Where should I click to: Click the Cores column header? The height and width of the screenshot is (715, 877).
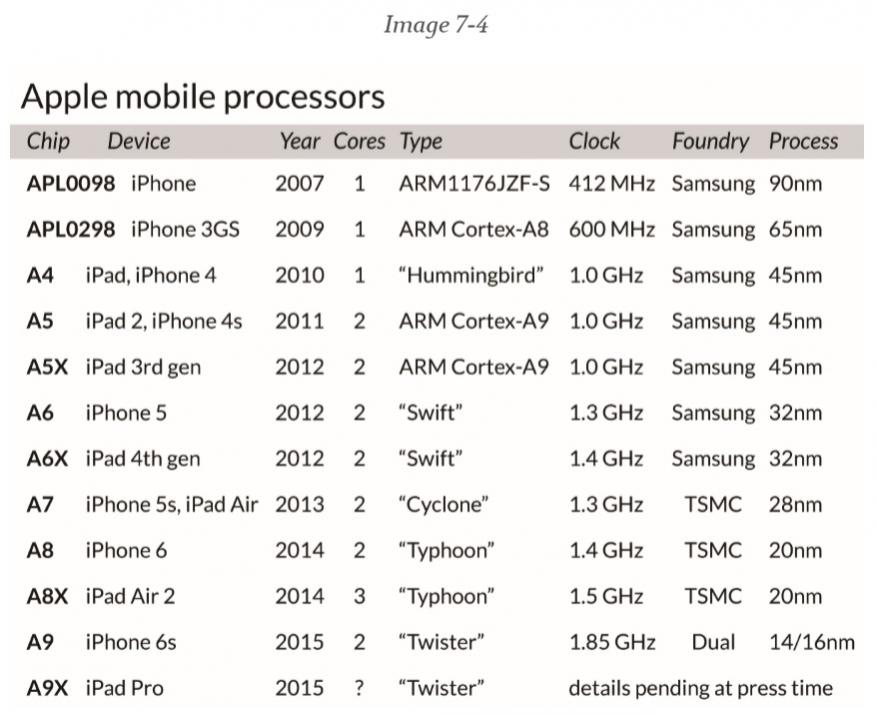(359, 141)
